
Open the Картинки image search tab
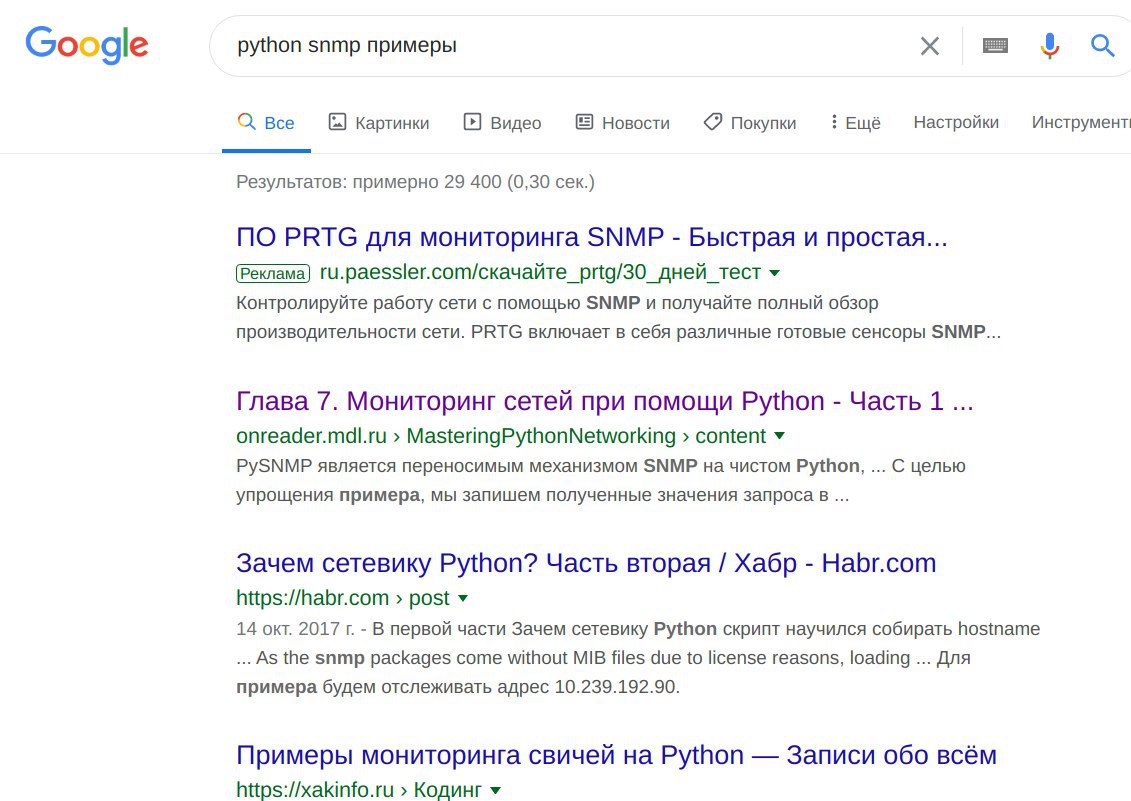coord(378,123)
